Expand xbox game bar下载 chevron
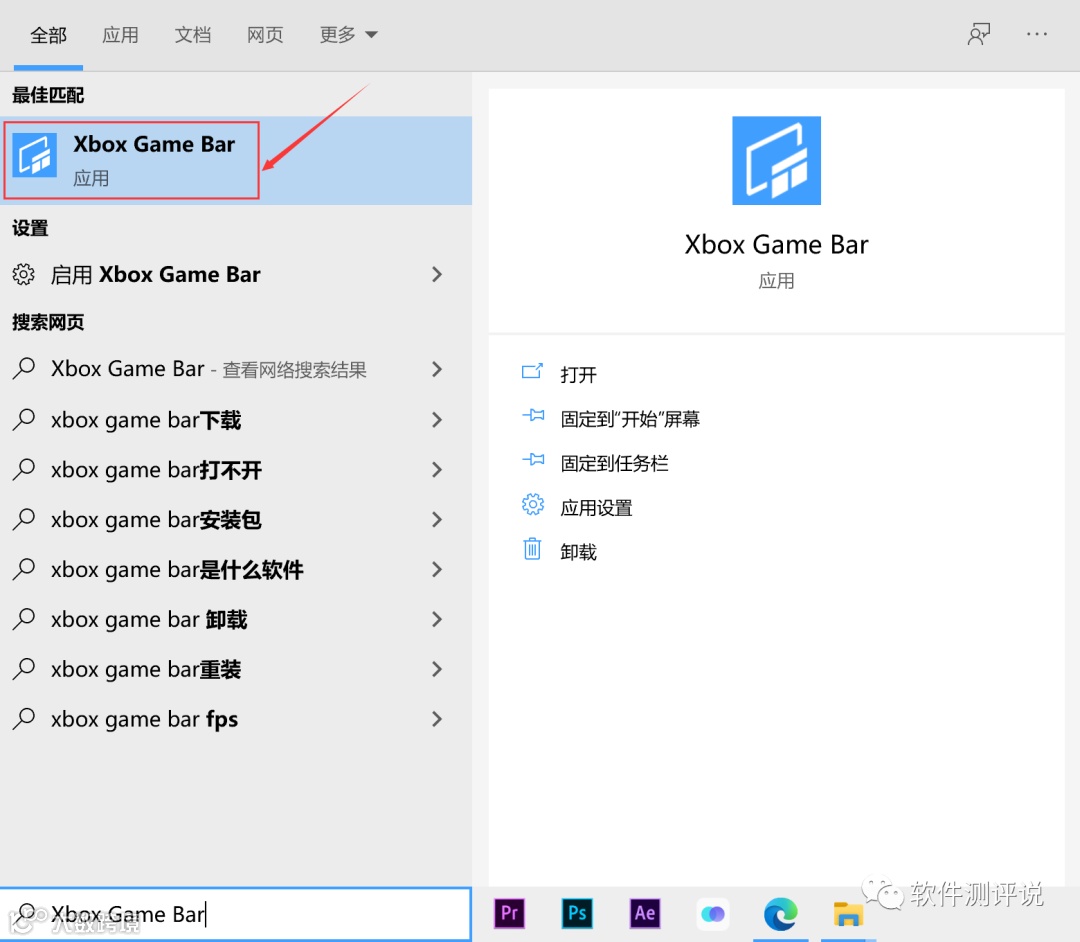1080x942 pixels. [x=437, y=419]
